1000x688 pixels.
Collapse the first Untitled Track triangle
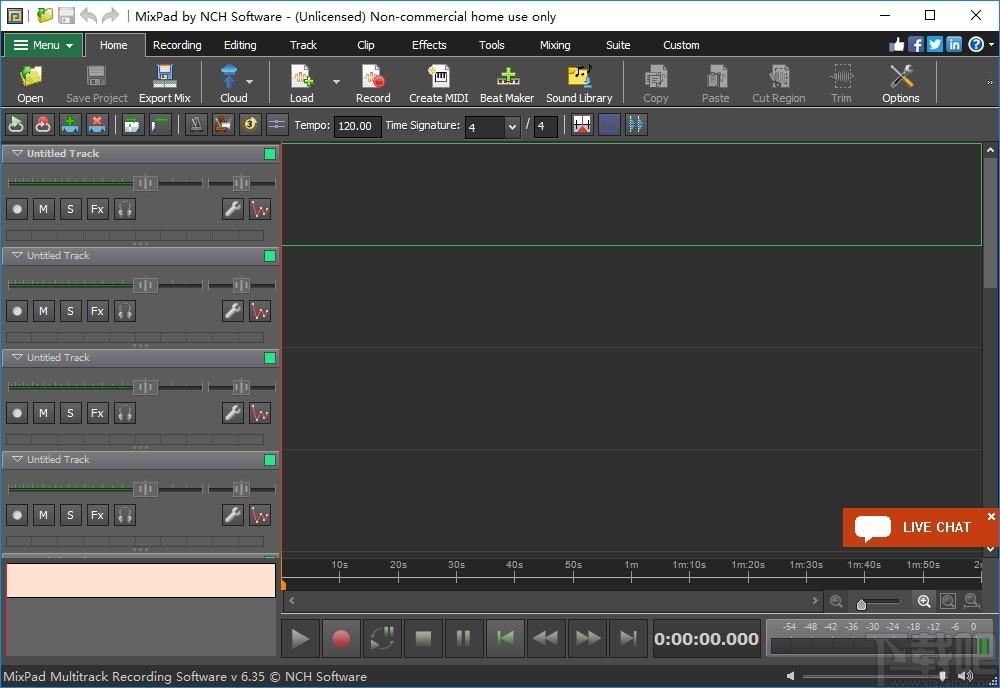point(17,154)
